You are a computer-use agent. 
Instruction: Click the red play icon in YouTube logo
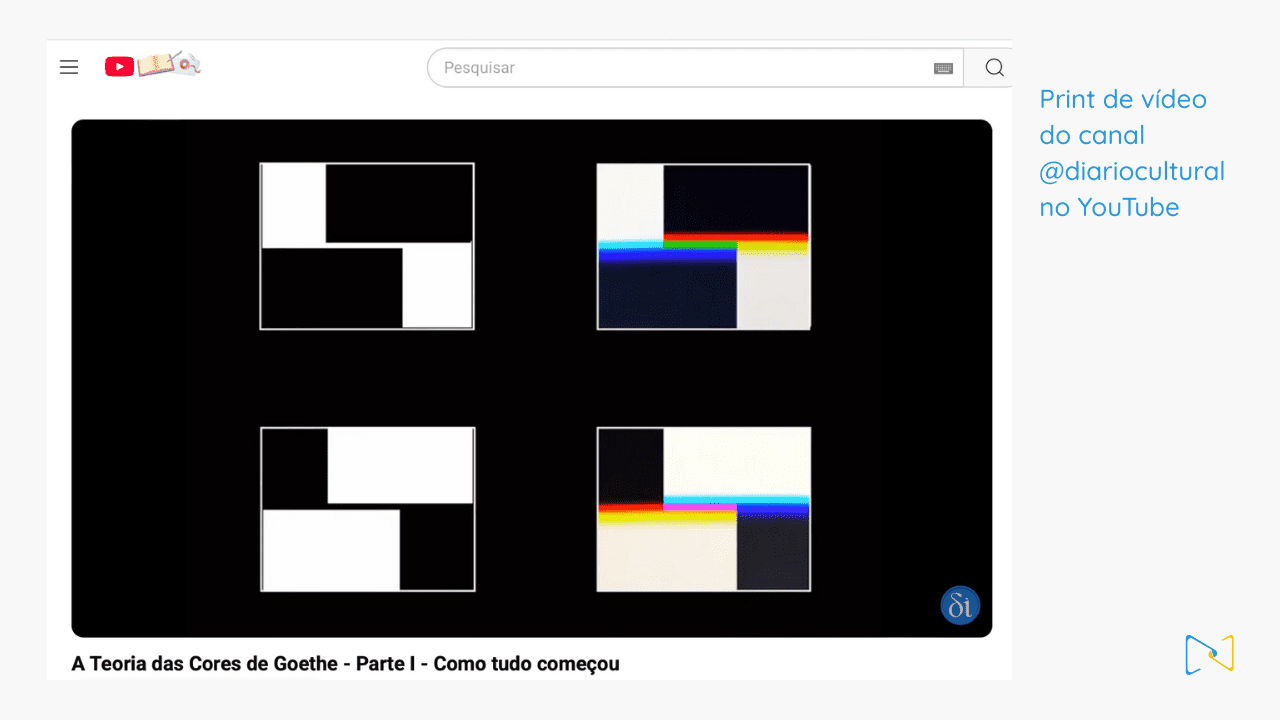[118, 66]
